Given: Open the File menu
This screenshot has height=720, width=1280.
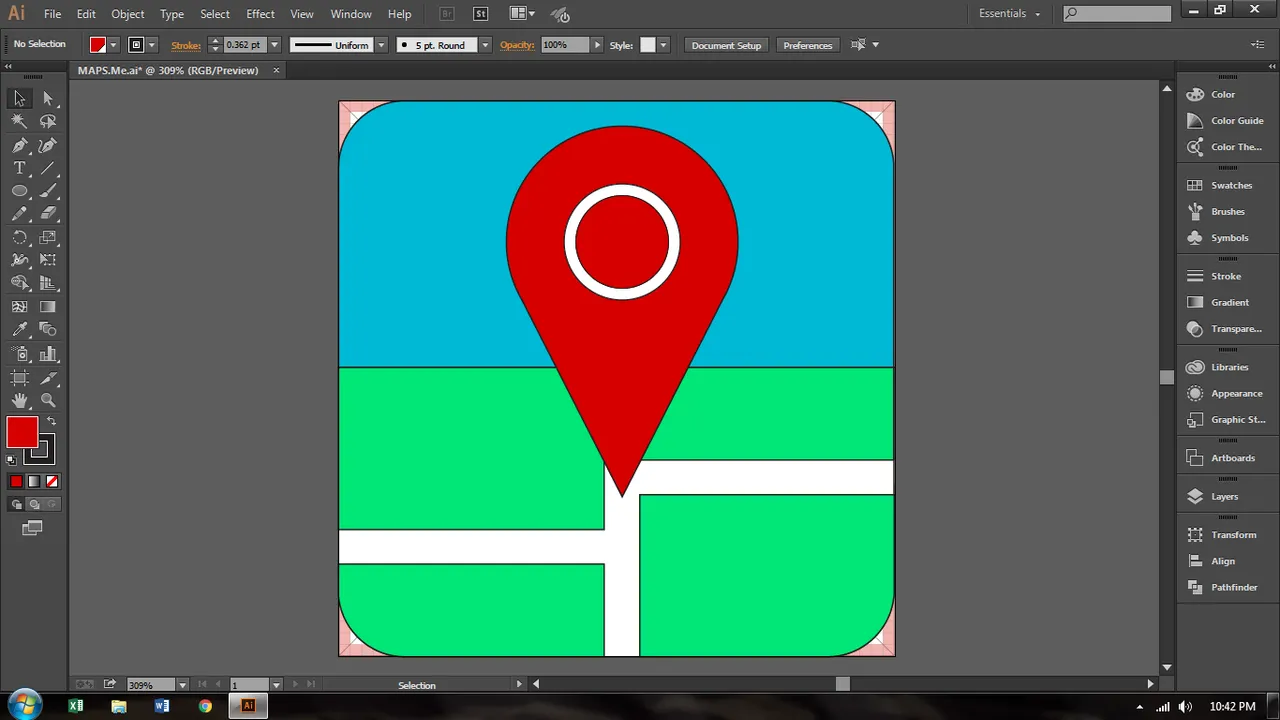Looking at the screenshot, I should tap(52, 14).
